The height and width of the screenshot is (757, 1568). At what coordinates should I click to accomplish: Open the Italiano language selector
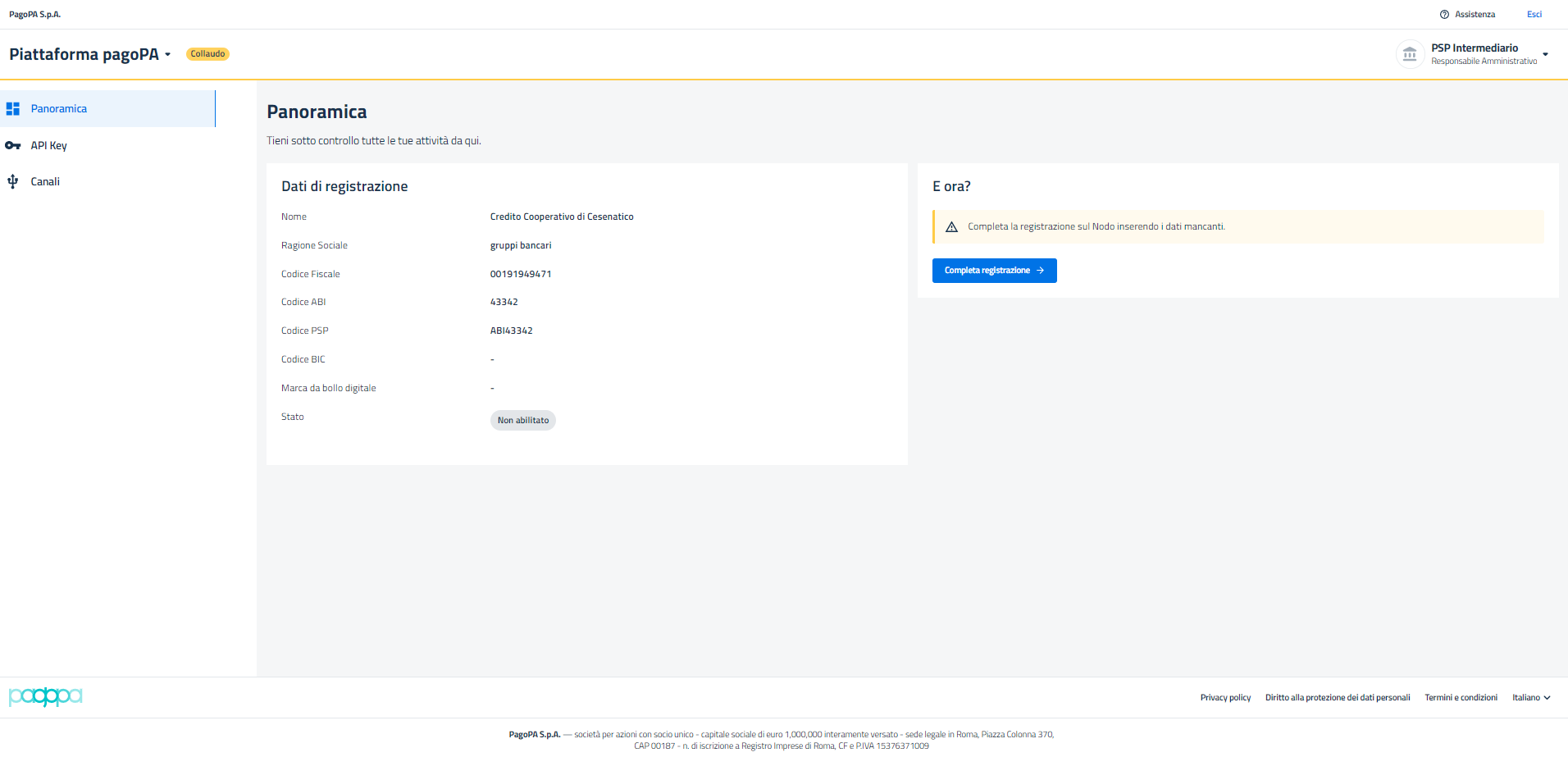tap(1531, 698)
